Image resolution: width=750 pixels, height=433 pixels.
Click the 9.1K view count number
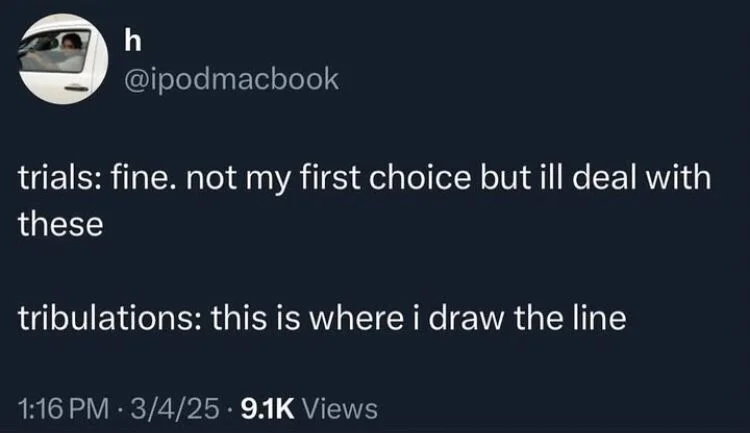(x=265, y=408)
